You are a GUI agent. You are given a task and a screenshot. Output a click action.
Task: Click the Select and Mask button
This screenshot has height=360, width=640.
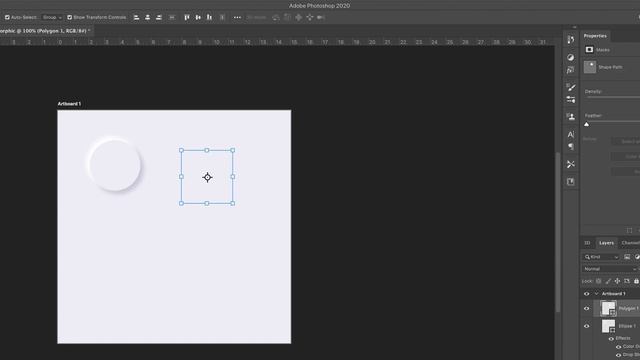pos(626,141)
